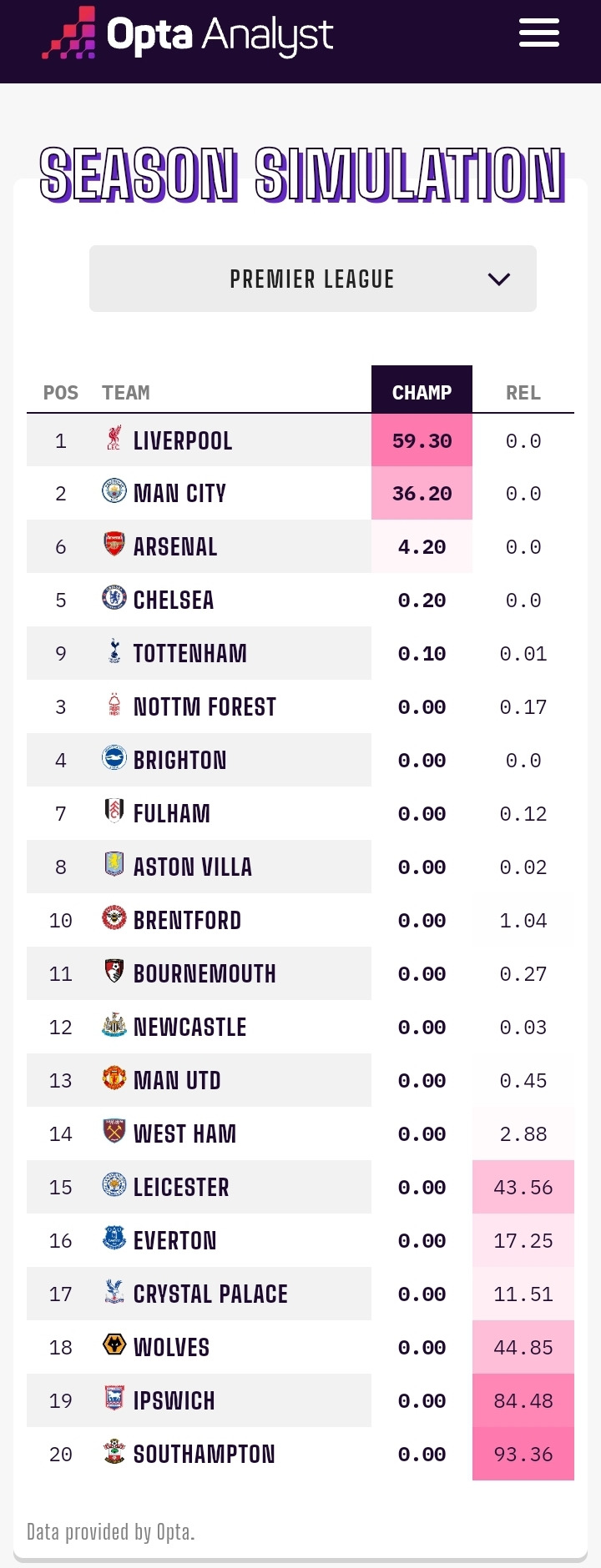Sort by the POS column header

(61, 393)
